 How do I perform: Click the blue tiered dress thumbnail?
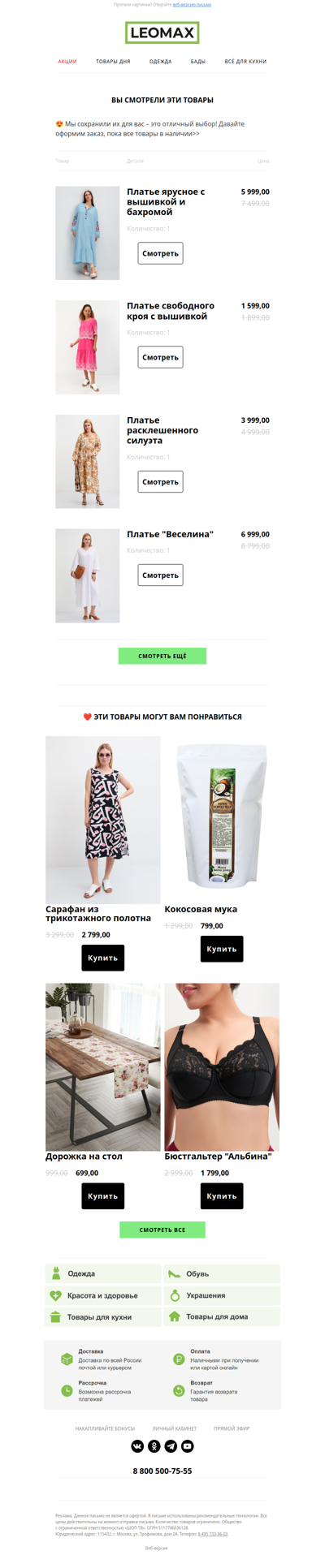point(88,233)
